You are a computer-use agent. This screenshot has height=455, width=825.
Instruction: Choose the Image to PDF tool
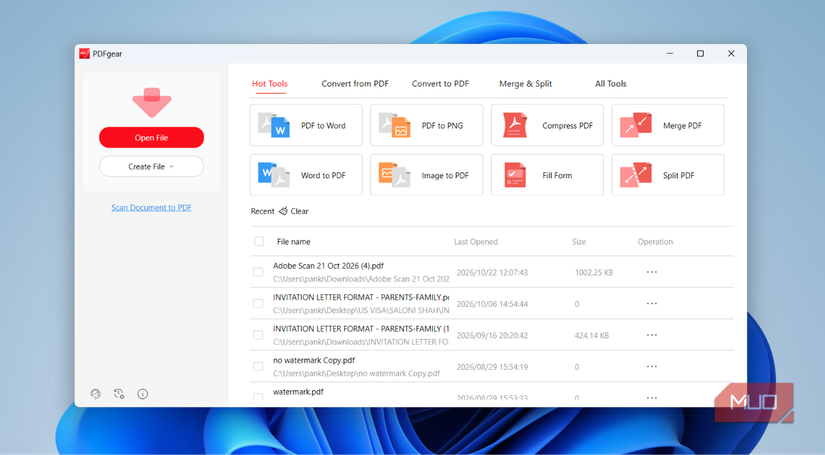[426, 175]
